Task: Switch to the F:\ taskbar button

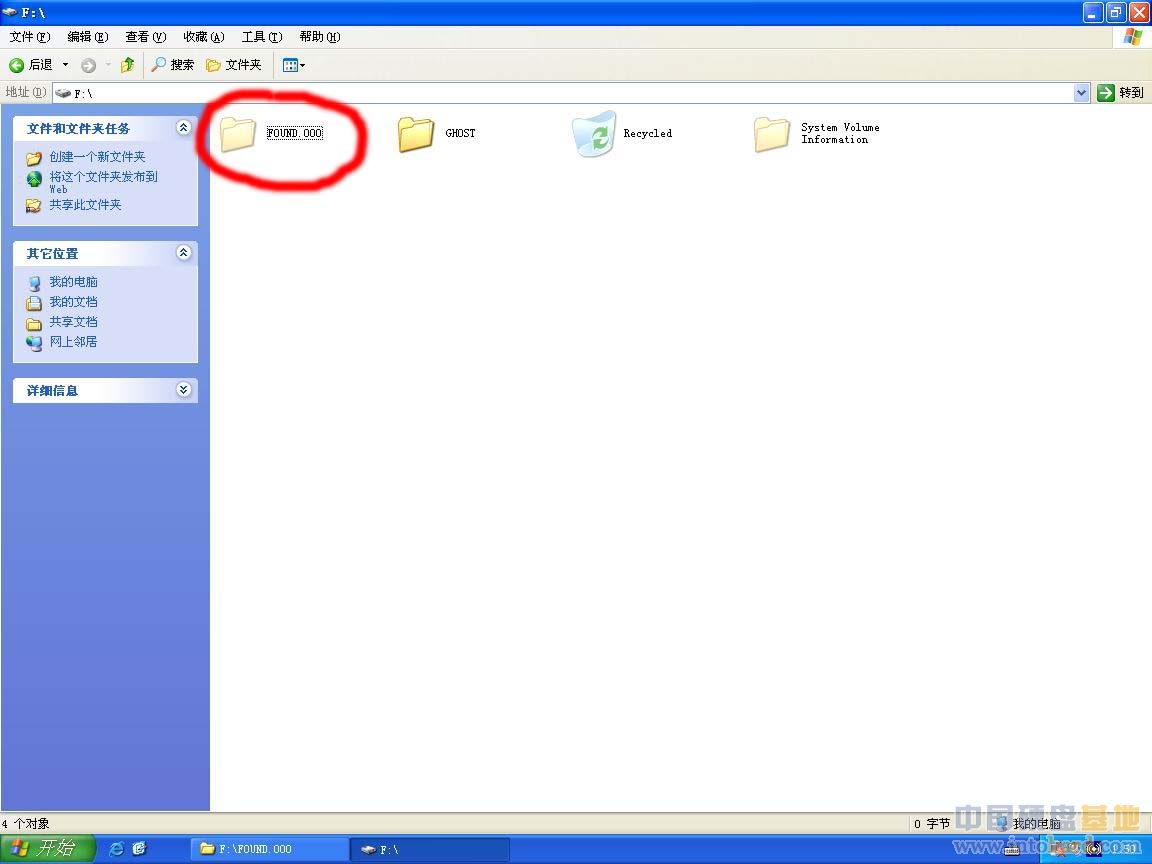Action: pyautogui.click(x=430, y=849)
